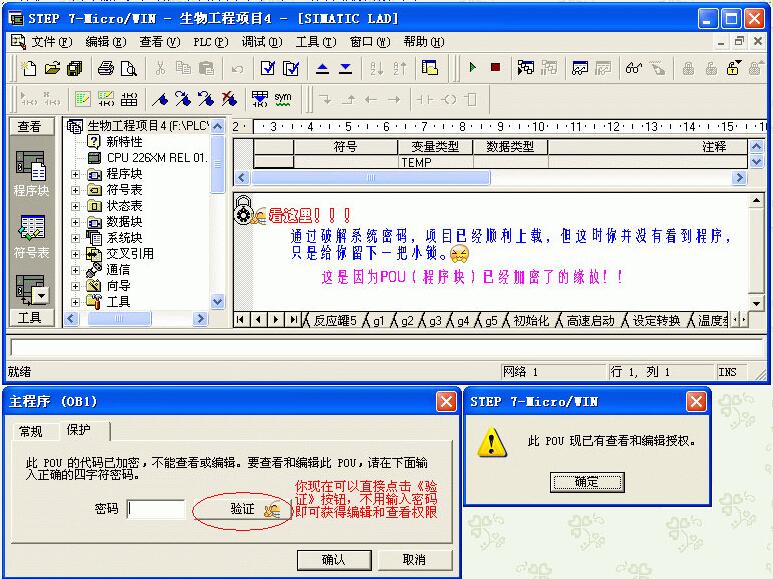Open the 文件(F) menu
The image size is (773, 579).
click(52, 42)
